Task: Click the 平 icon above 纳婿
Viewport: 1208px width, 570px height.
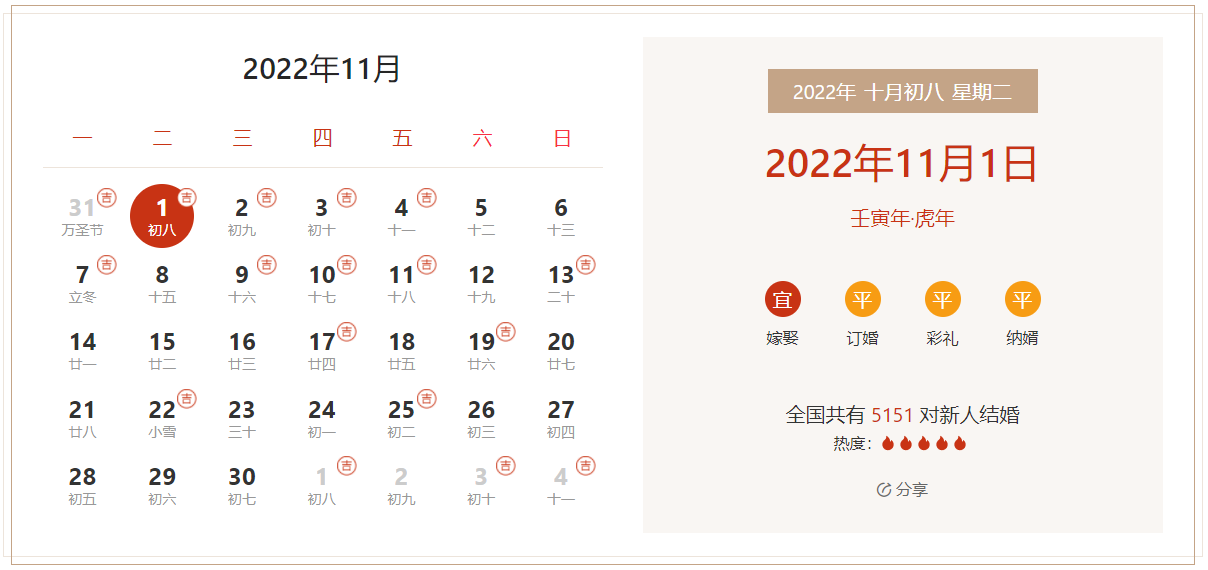Action: click(1023, 299)
